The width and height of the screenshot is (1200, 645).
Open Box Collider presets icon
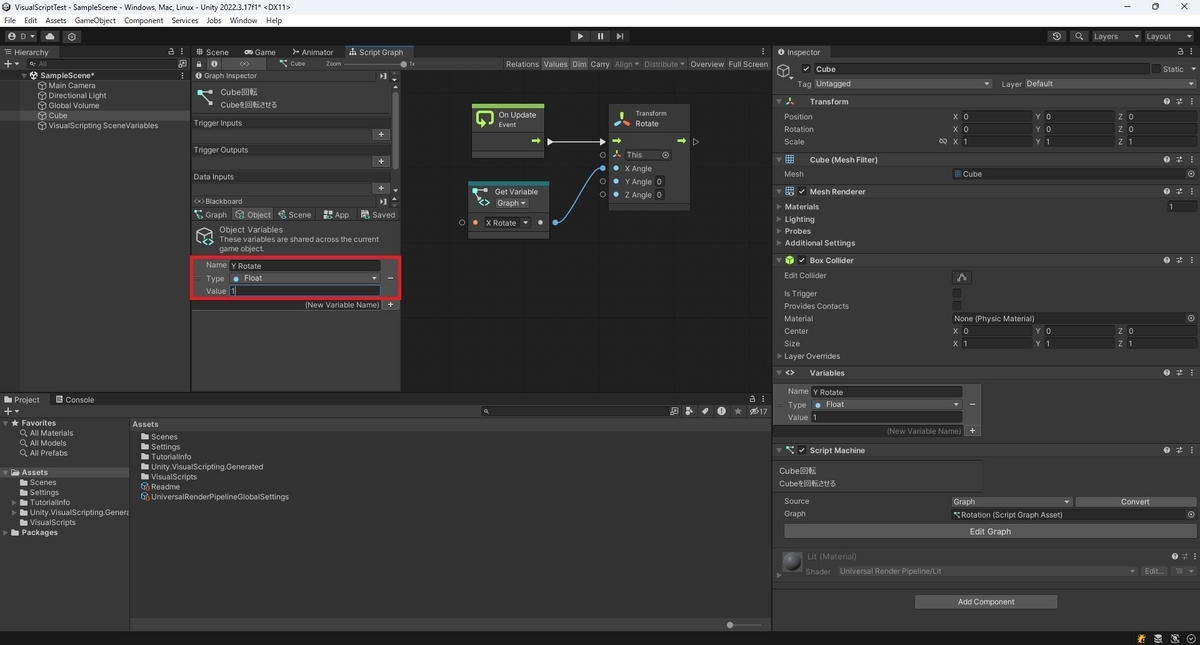pyautogui.click(x=1179, y=260)
